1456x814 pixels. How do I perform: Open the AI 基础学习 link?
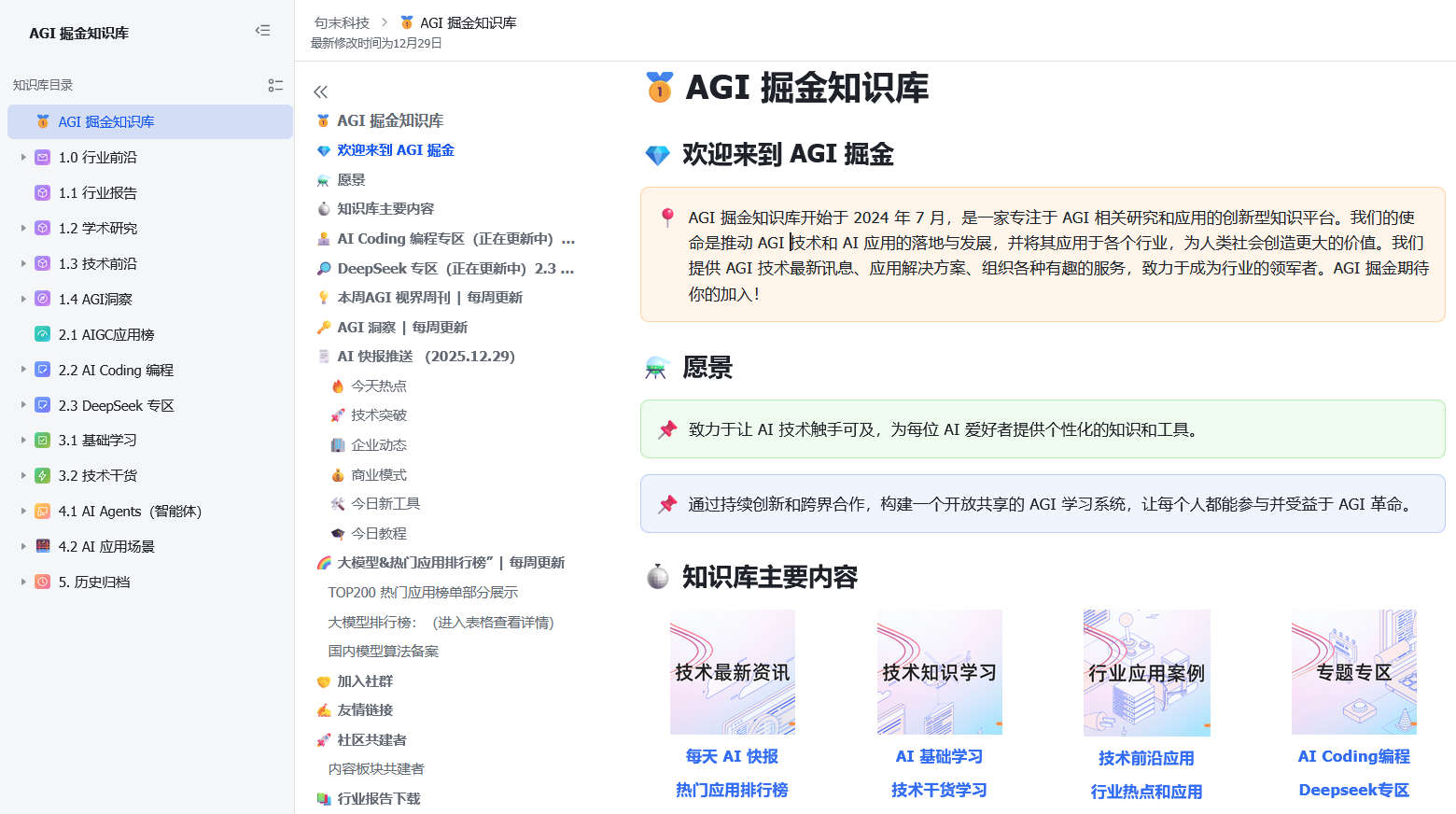(939, 757)
